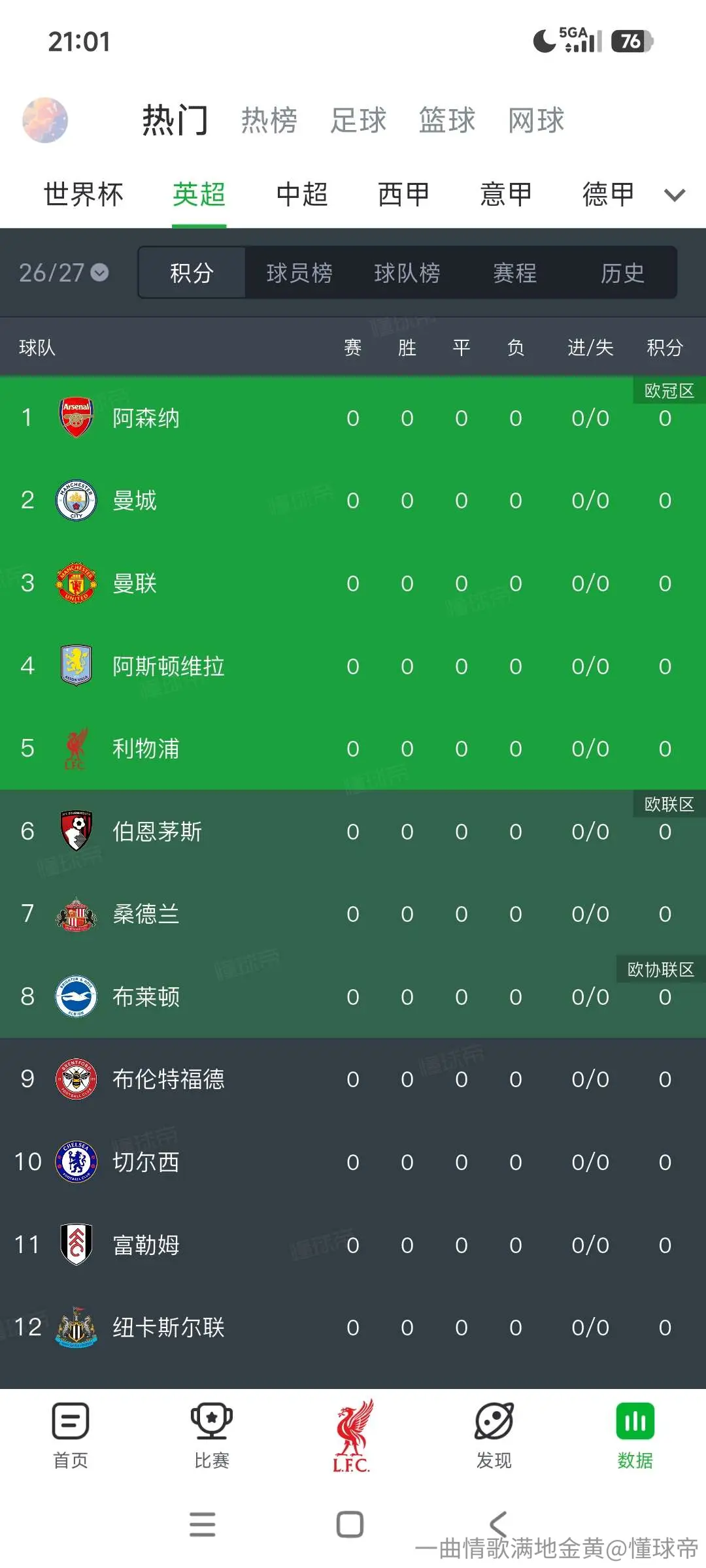This screenshot has height=1568, width=706.
Task: Sort by the 积分 column header
Action: pos(665,348)
